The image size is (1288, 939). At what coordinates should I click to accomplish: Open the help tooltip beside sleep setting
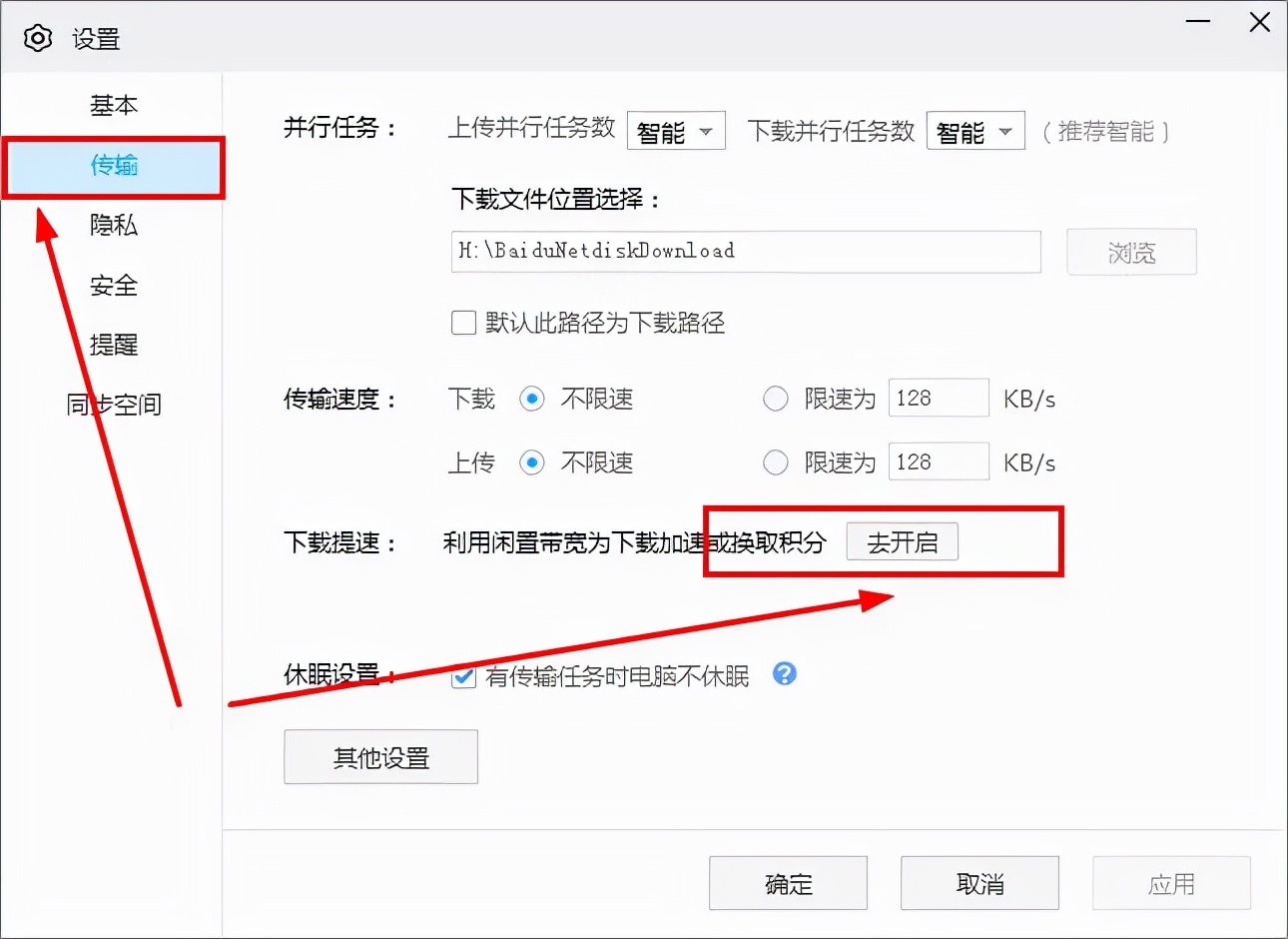pyautogui.click(x=784, y=675)
